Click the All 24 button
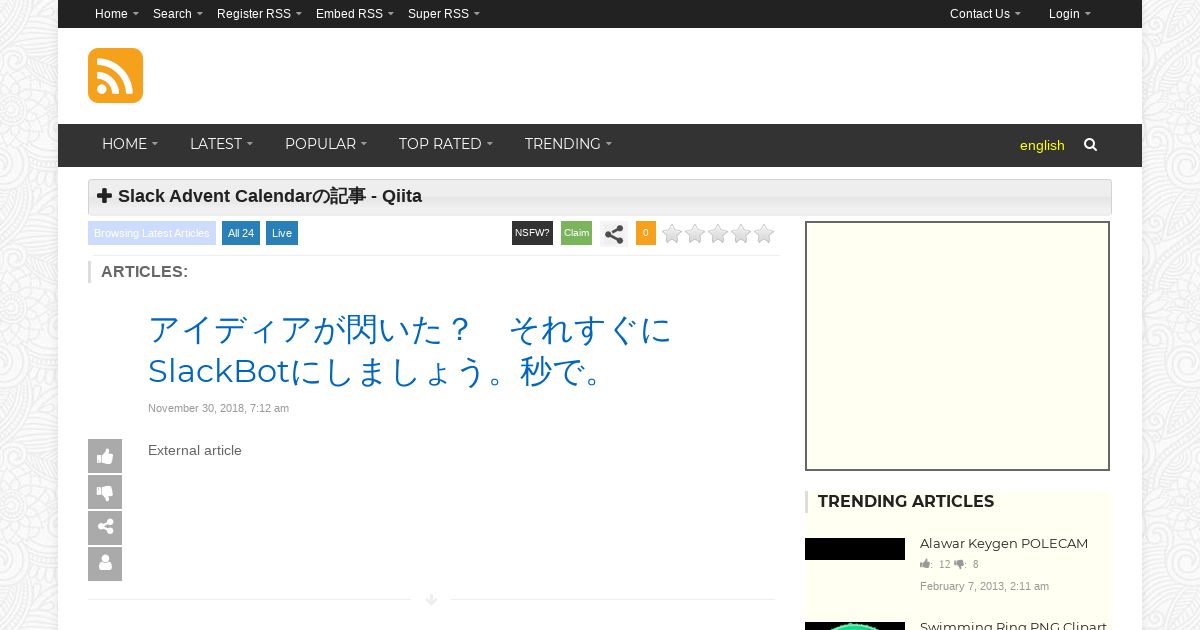The height and width of the screenshot is (630, 1200). tap(241, 233)
